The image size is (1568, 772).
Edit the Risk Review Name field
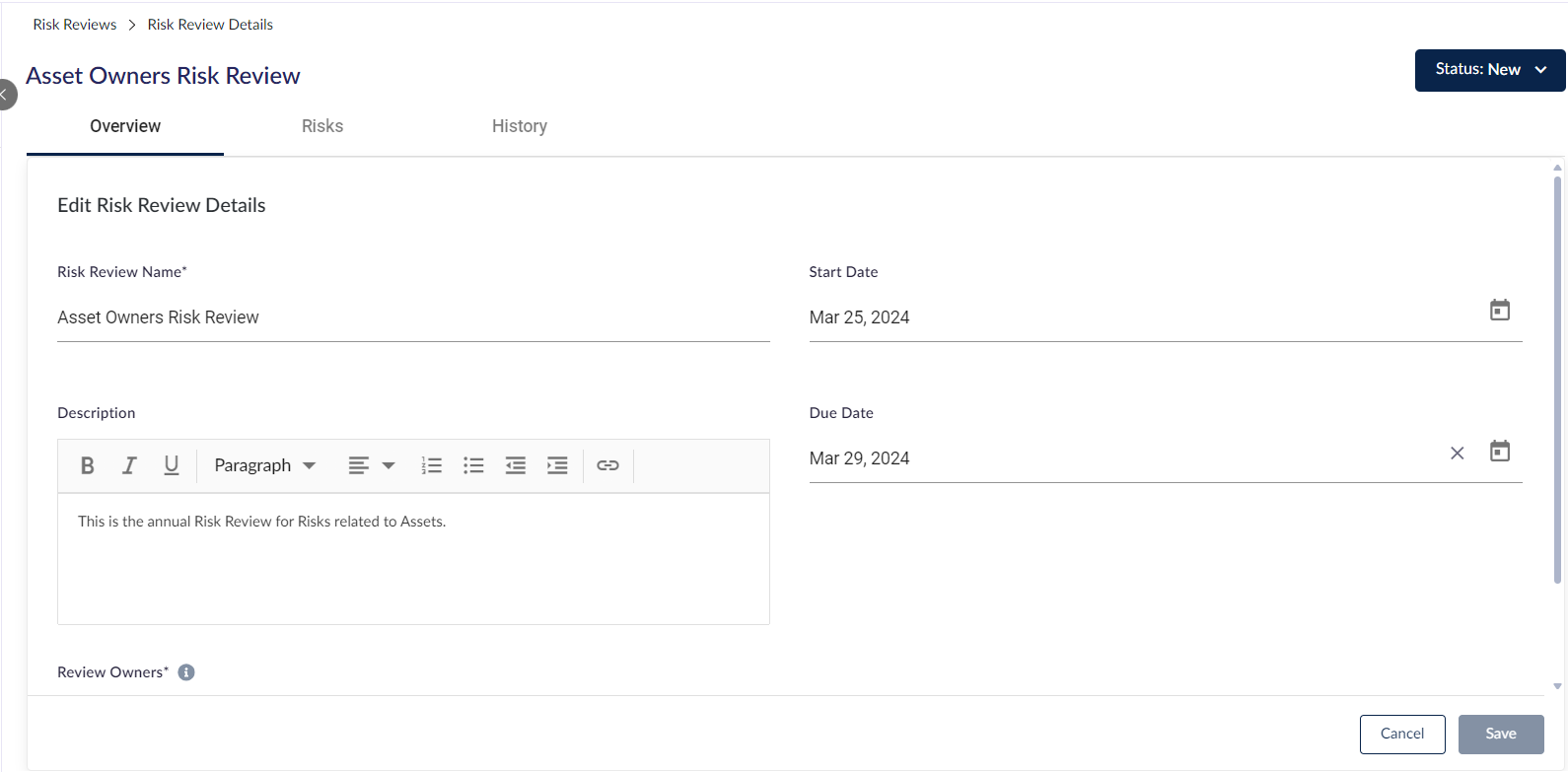pyautogui.click(x=413, y=317)
